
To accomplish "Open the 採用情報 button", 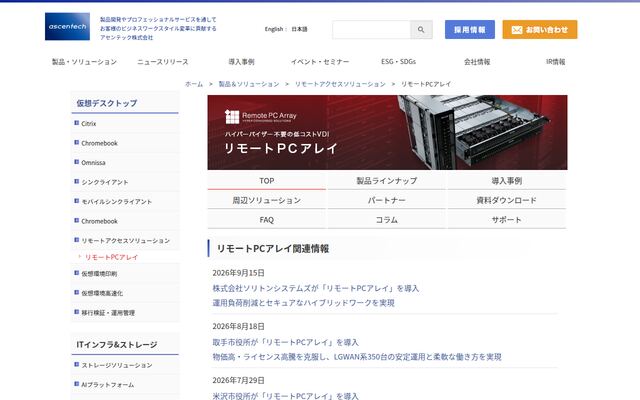I will point(470,29).
